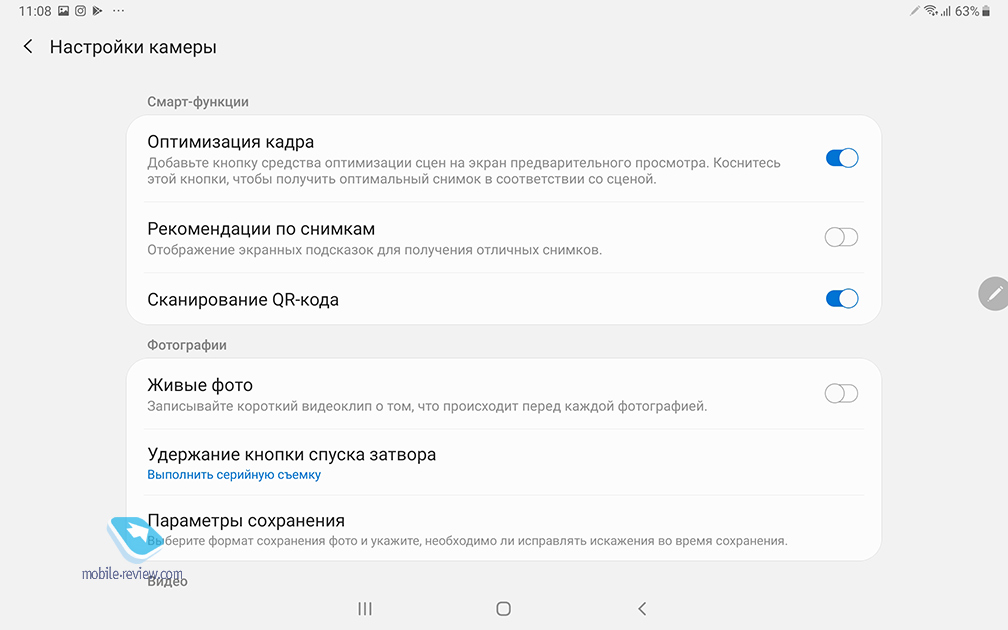Viewport: 1008px width, 630px height.
Task: Tap the image notification icon in status bar
Action: point(63,11)
